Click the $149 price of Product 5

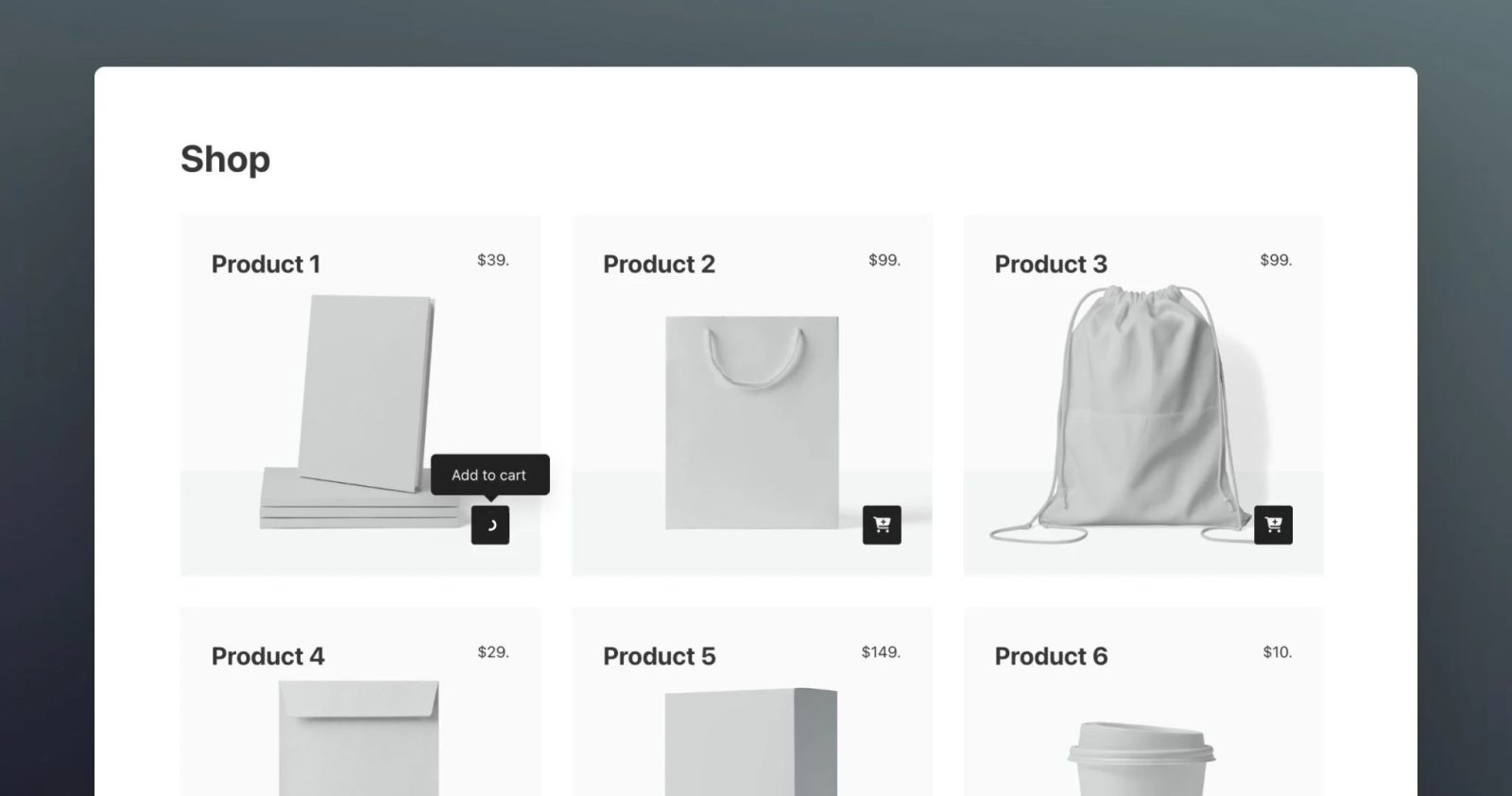tap(881, 652)
